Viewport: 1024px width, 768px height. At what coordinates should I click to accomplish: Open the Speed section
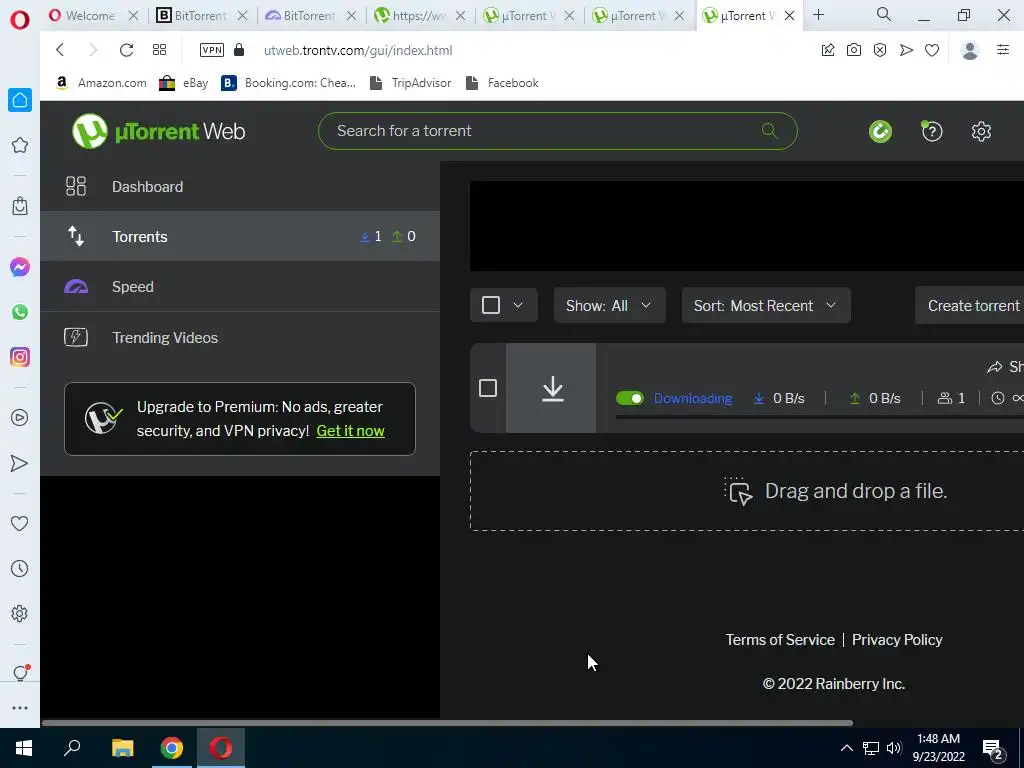click(240, 287)
